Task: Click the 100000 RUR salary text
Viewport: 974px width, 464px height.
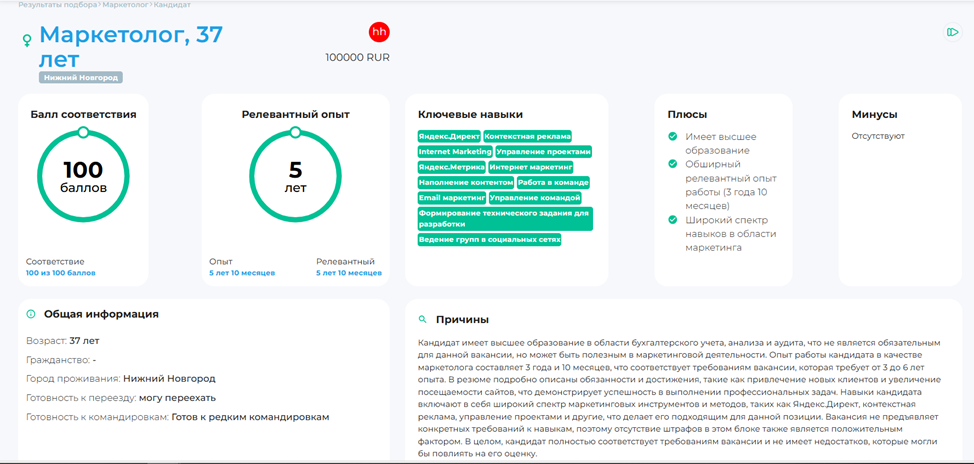Action: click(x=357, y=58)
